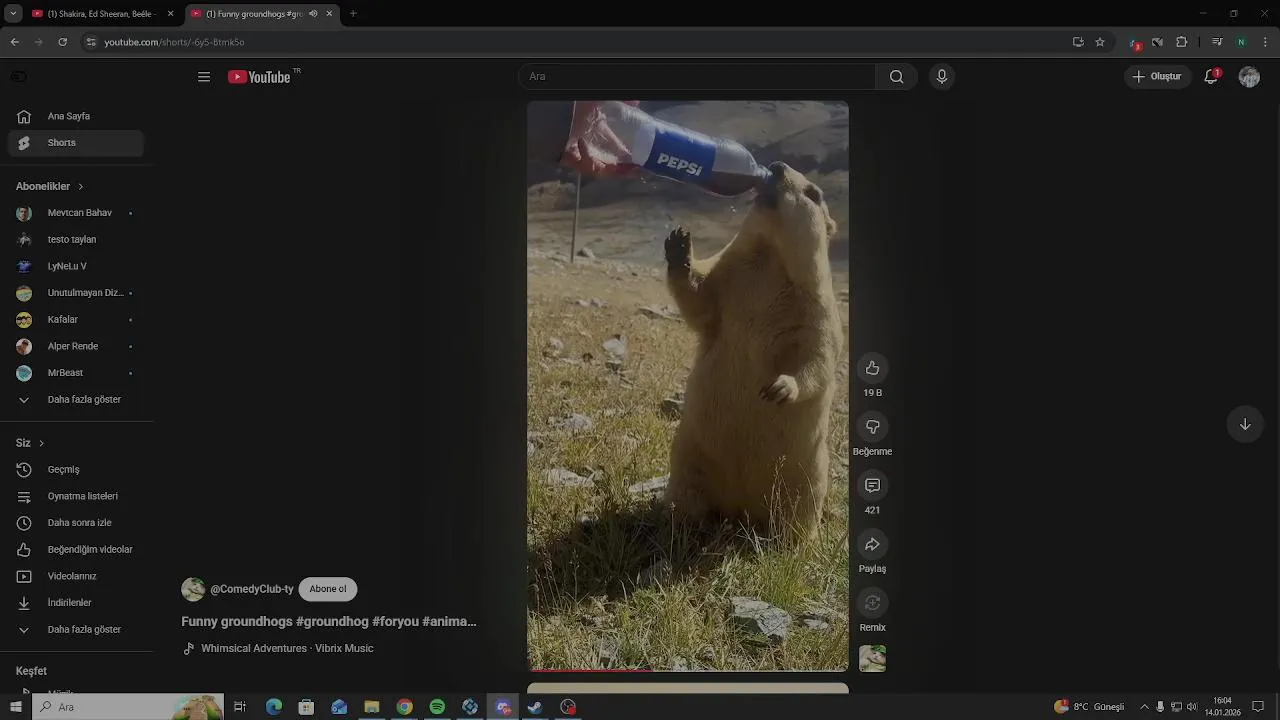Start voice search with the microphone icon

click(x=942, y=77)
